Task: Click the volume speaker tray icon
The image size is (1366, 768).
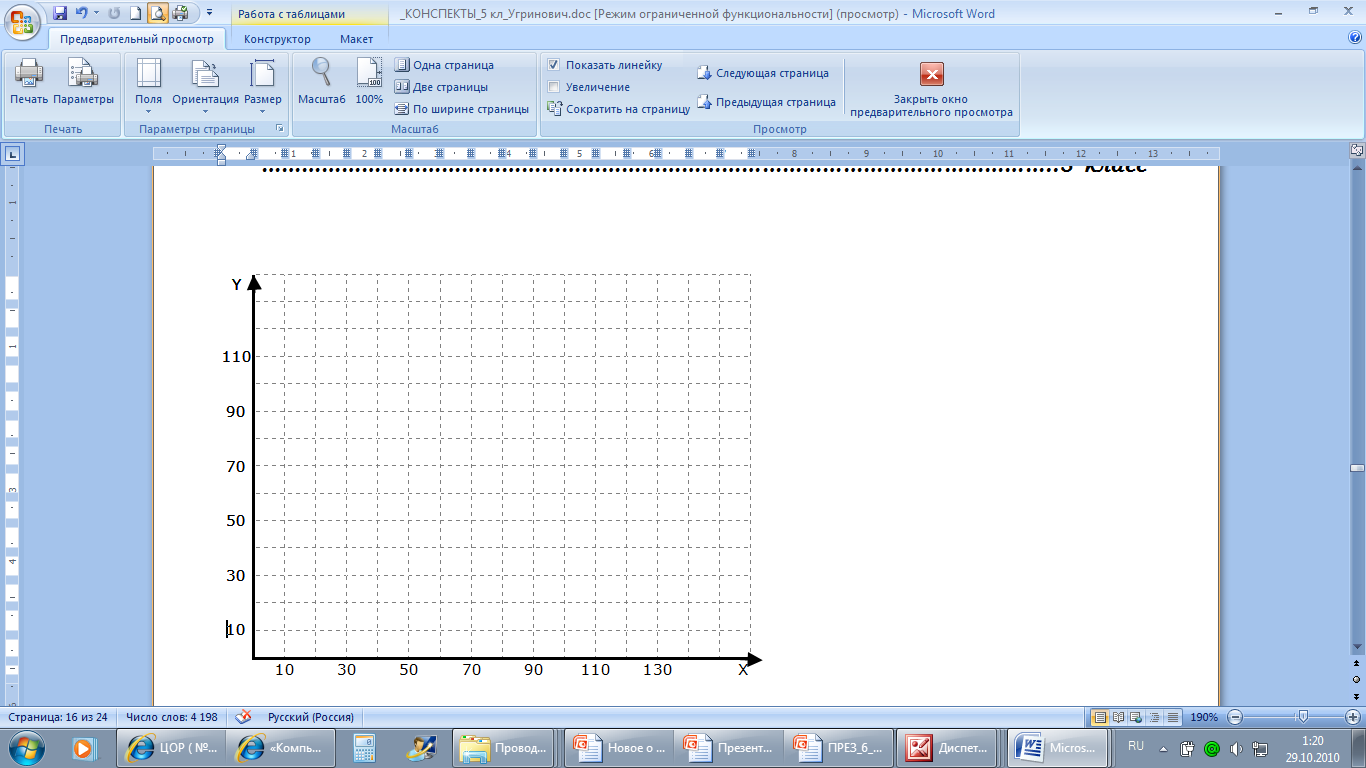Action: coord(1236,748)
